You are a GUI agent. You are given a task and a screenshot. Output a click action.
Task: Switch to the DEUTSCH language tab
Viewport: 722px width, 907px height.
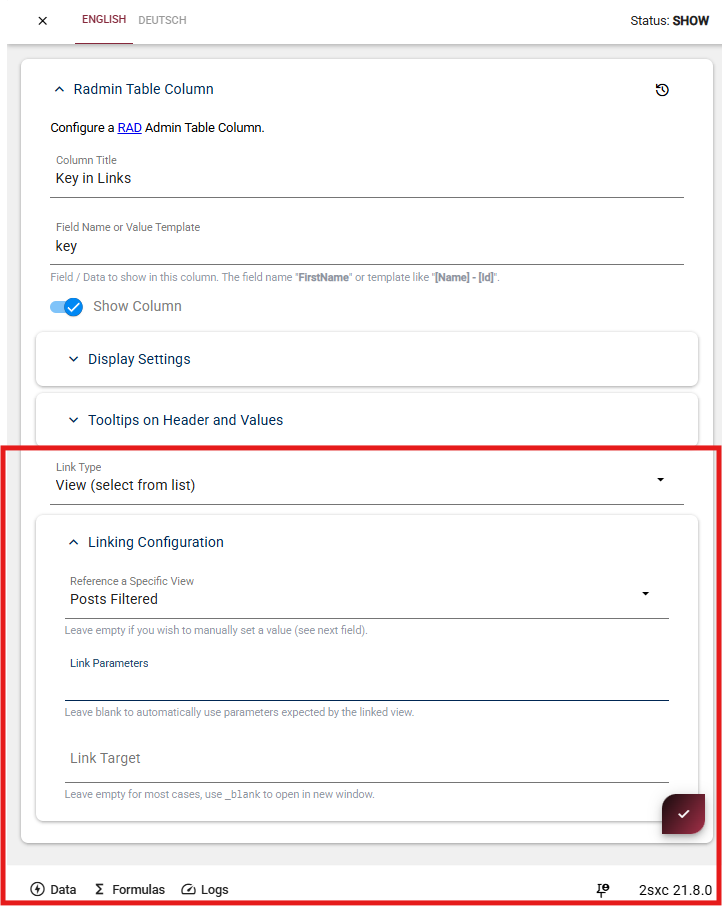click(162, 20)
